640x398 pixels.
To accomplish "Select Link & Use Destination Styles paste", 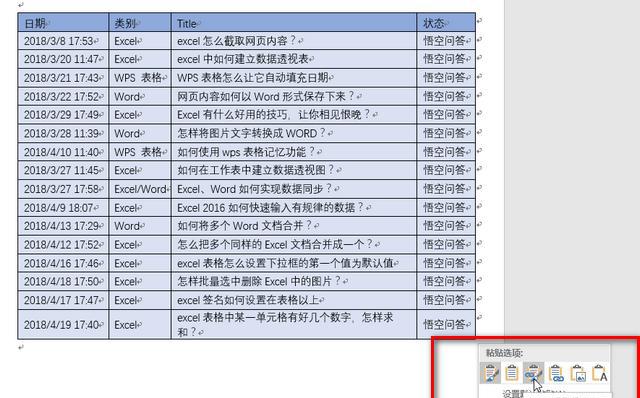I will coord(556,373).
